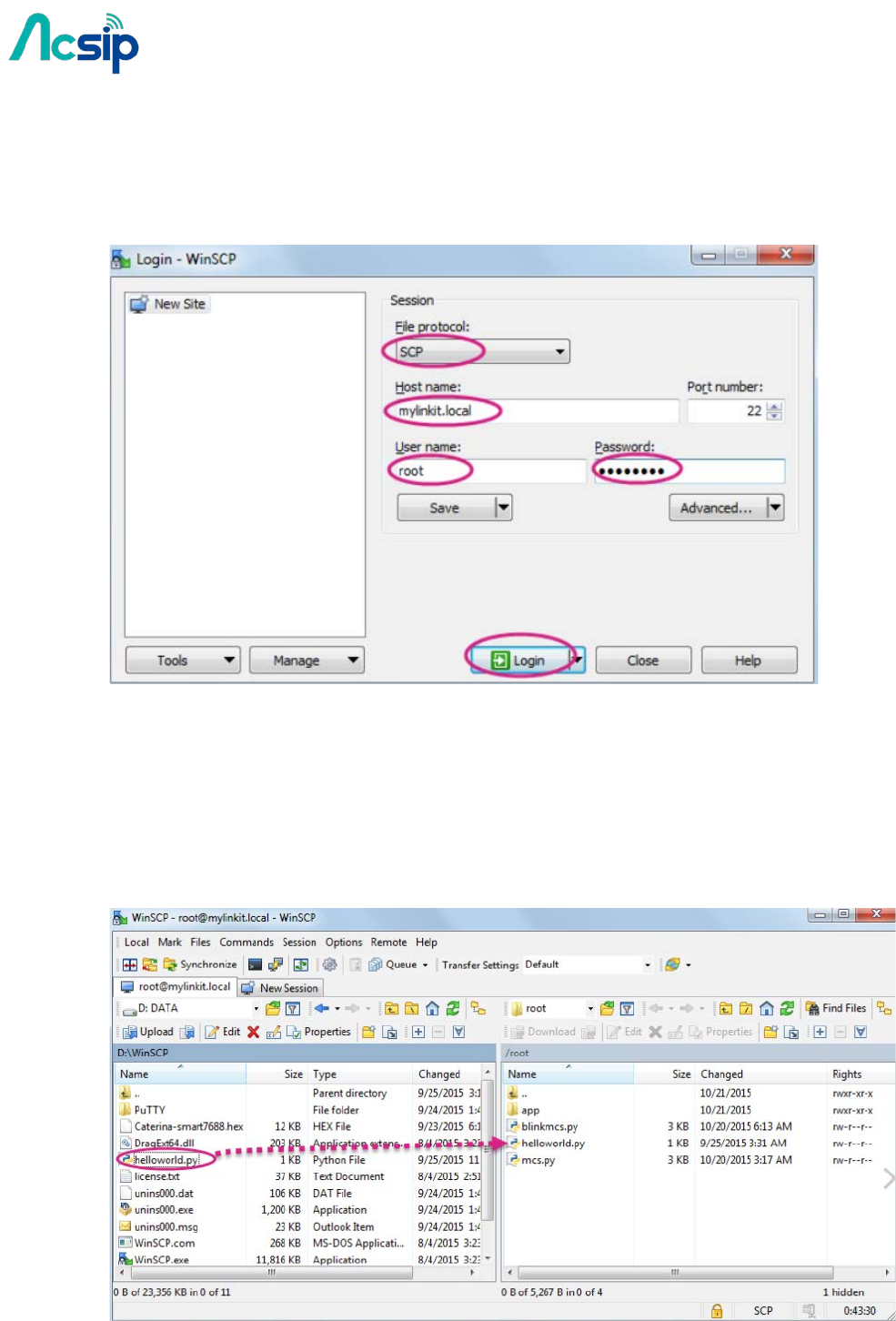Click the local Select Files plus icon

[x=418, y=1032]
